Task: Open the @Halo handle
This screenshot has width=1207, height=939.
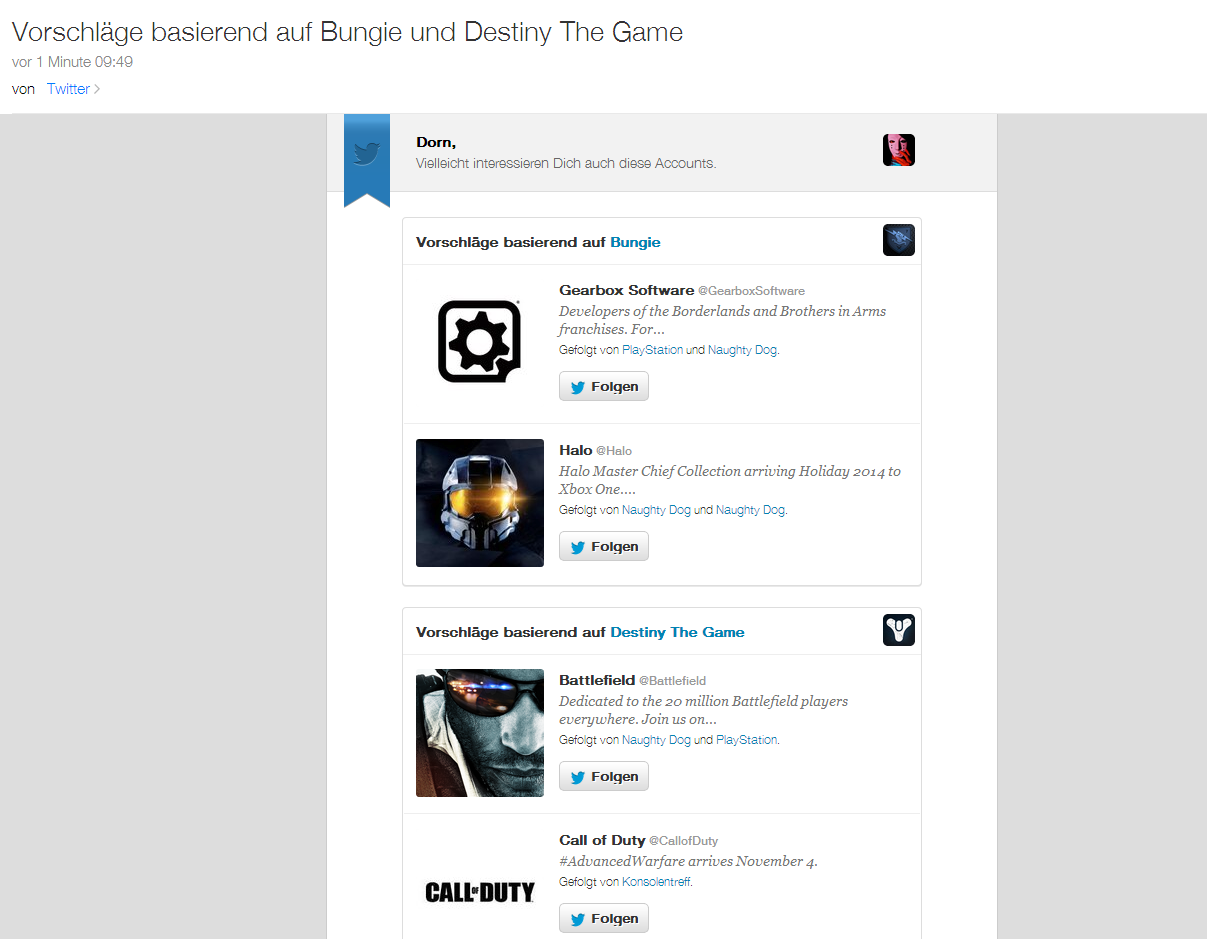Action: click(614, 451)
